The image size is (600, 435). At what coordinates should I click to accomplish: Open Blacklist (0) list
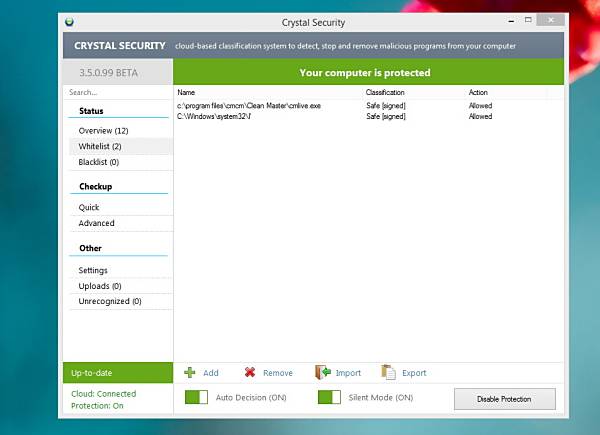point(99,162)
